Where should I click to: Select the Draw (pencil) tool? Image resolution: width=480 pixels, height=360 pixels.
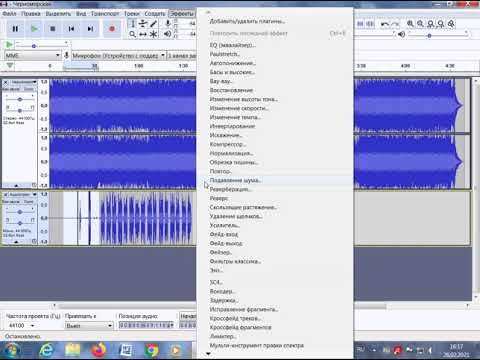point(153,24)
